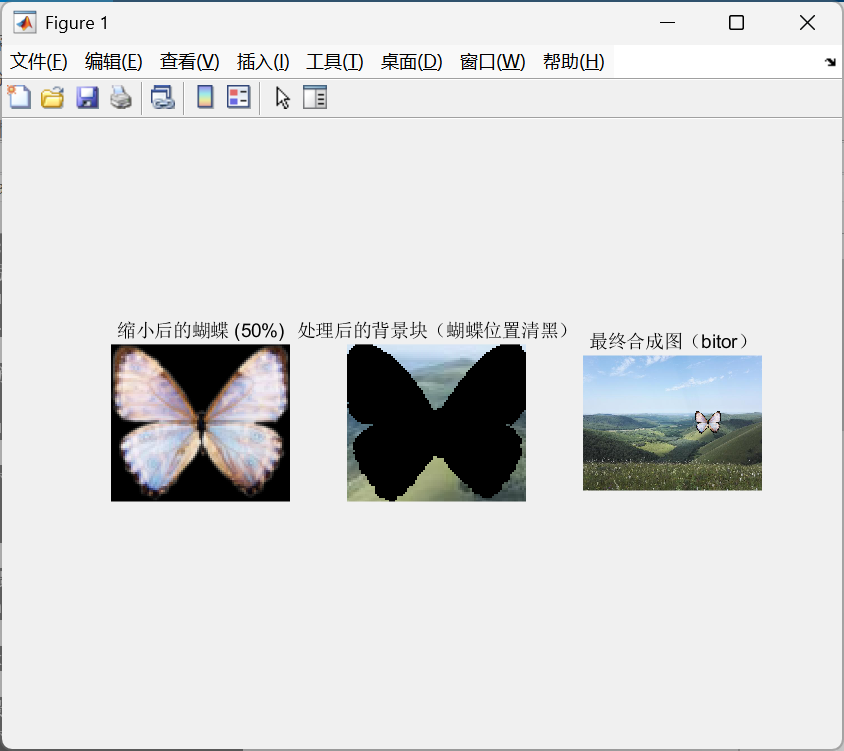Open the 文件(F) menu
Image resolution: width=844 pixels, height=751 pixels.
tap(39, 62)
